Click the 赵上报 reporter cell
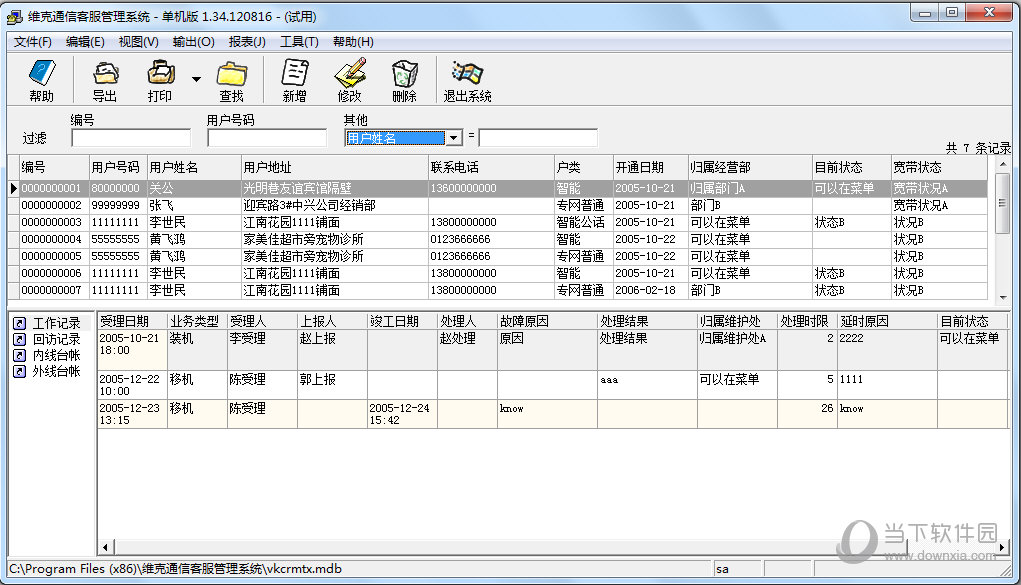This screenshot has height=585, width=1021. pos(332,350)
